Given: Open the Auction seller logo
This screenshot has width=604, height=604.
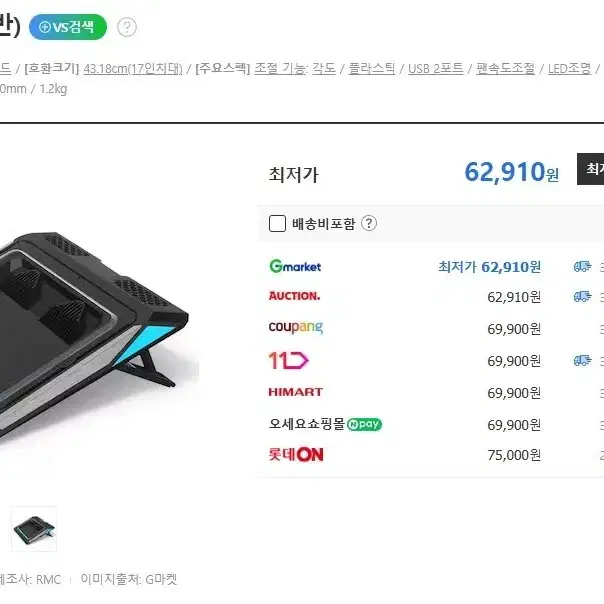Looking at the screenshot, I should point(294,296).
